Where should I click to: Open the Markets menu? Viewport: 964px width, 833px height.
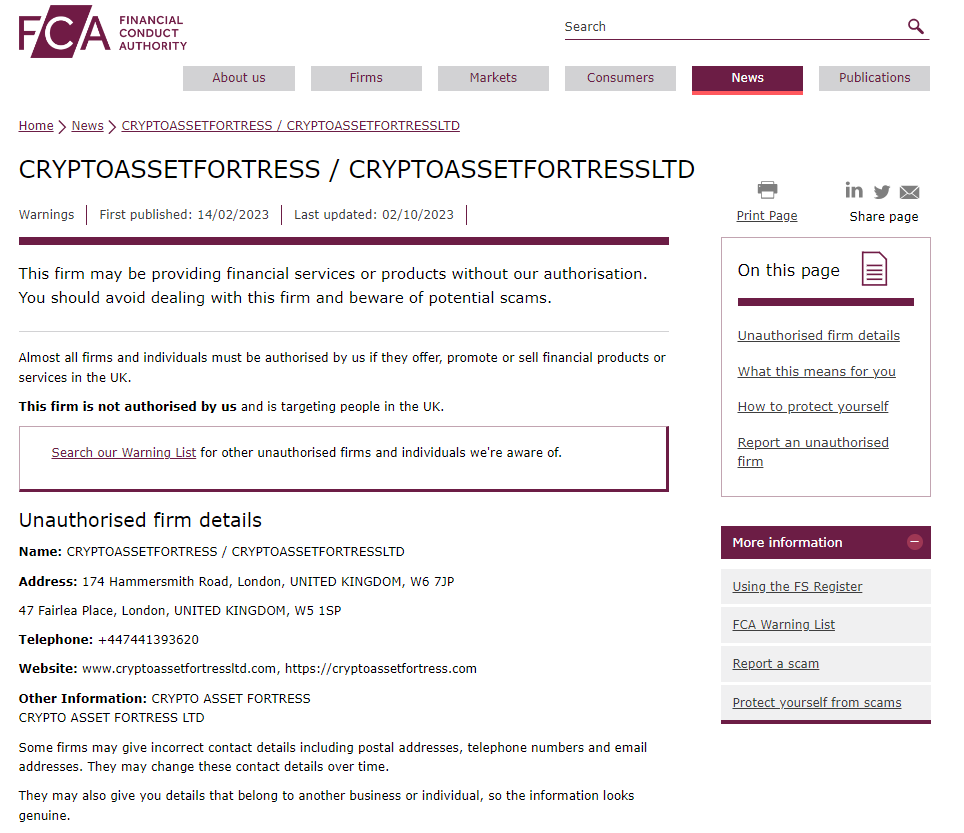[493, 78]
